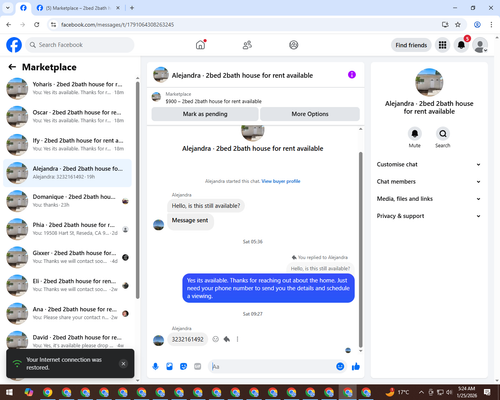Open conversation information purple icon
Screen dimensions: 500x400
click(x=352, y=75)
